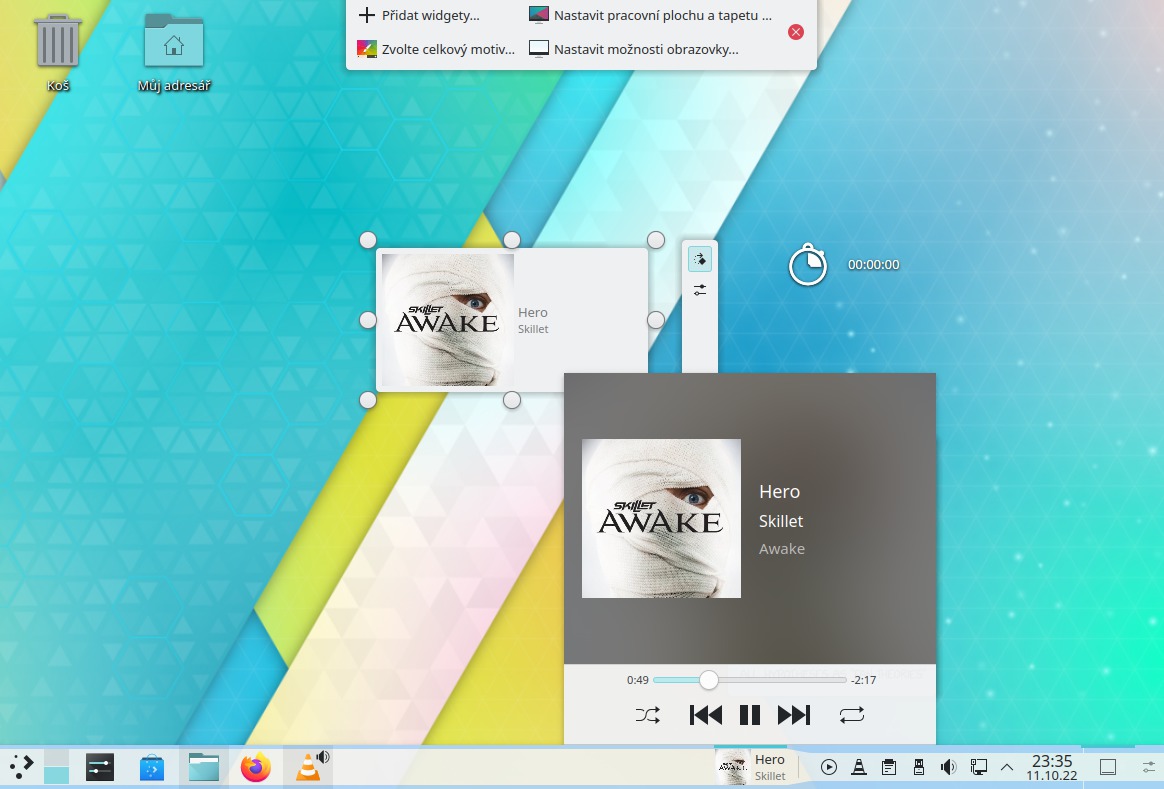Click the Hero title in desktop widget
1164x789 pixels.
click(532, 312)
